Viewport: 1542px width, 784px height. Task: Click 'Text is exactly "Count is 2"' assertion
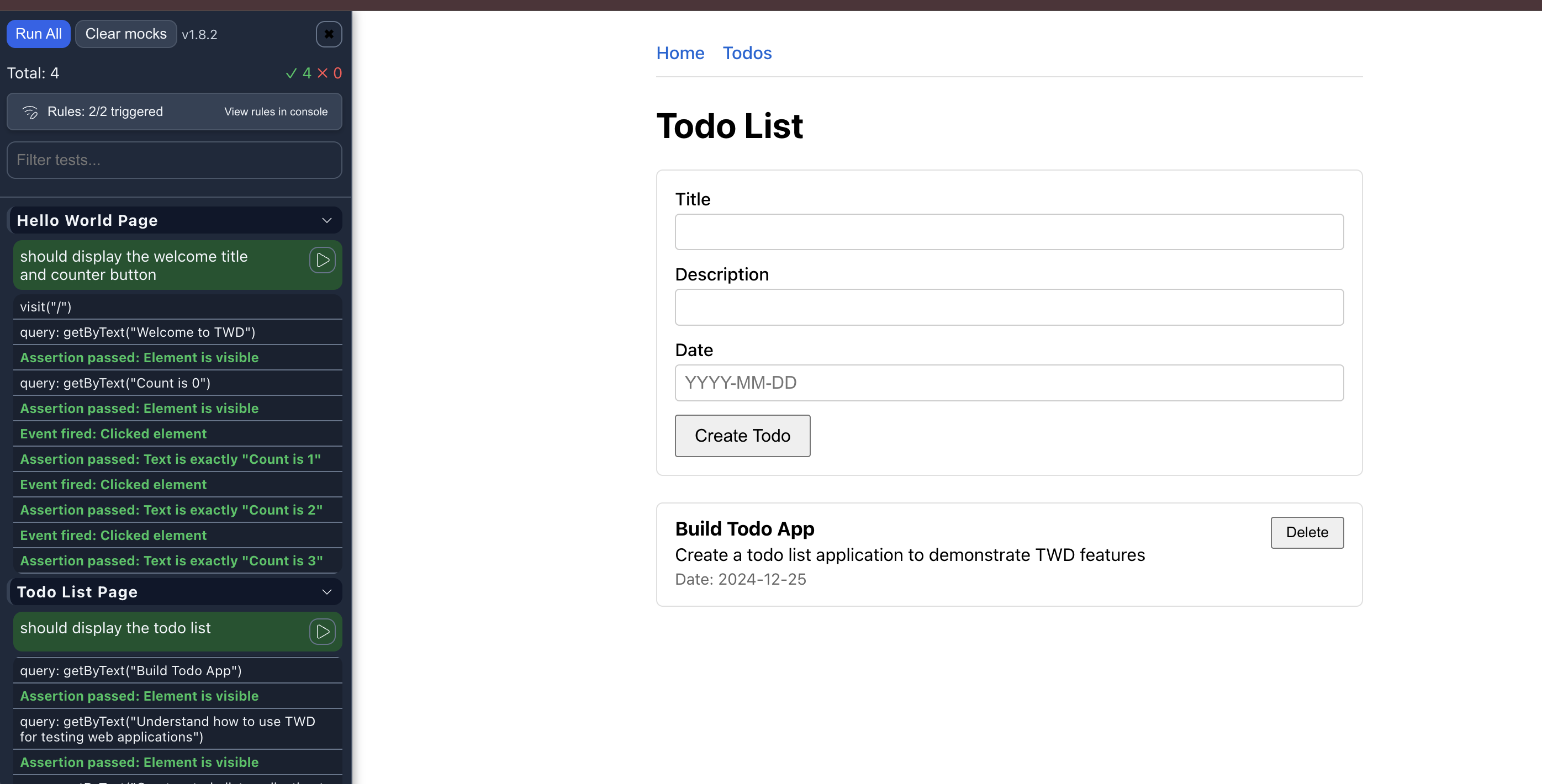(177, 510)
